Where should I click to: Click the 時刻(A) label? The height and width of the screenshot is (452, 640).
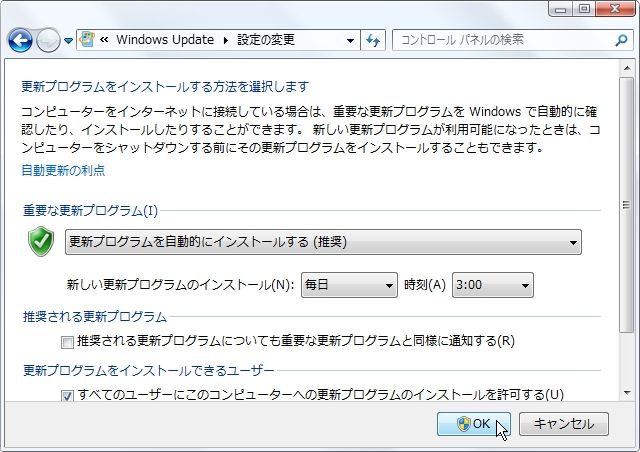click(424, 285)
